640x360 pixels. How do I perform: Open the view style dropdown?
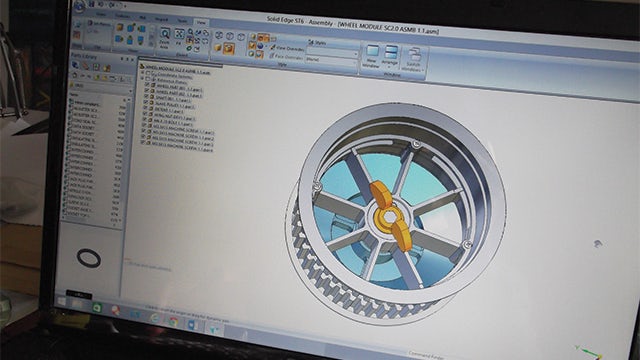pos(332,53)
